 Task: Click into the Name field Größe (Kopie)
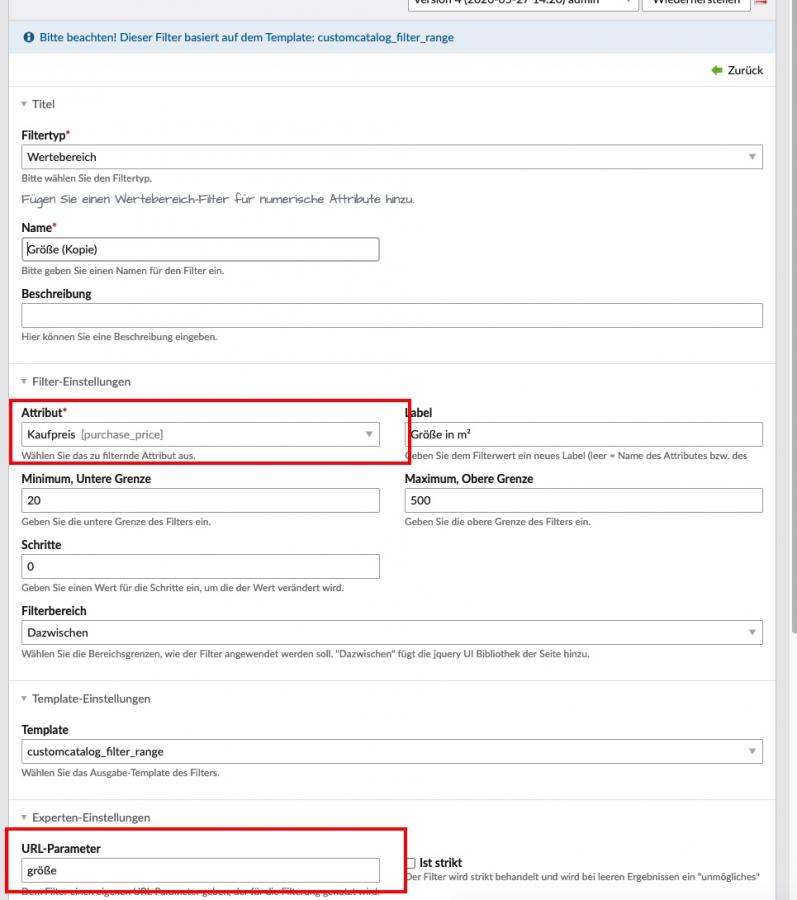(200, 249)
